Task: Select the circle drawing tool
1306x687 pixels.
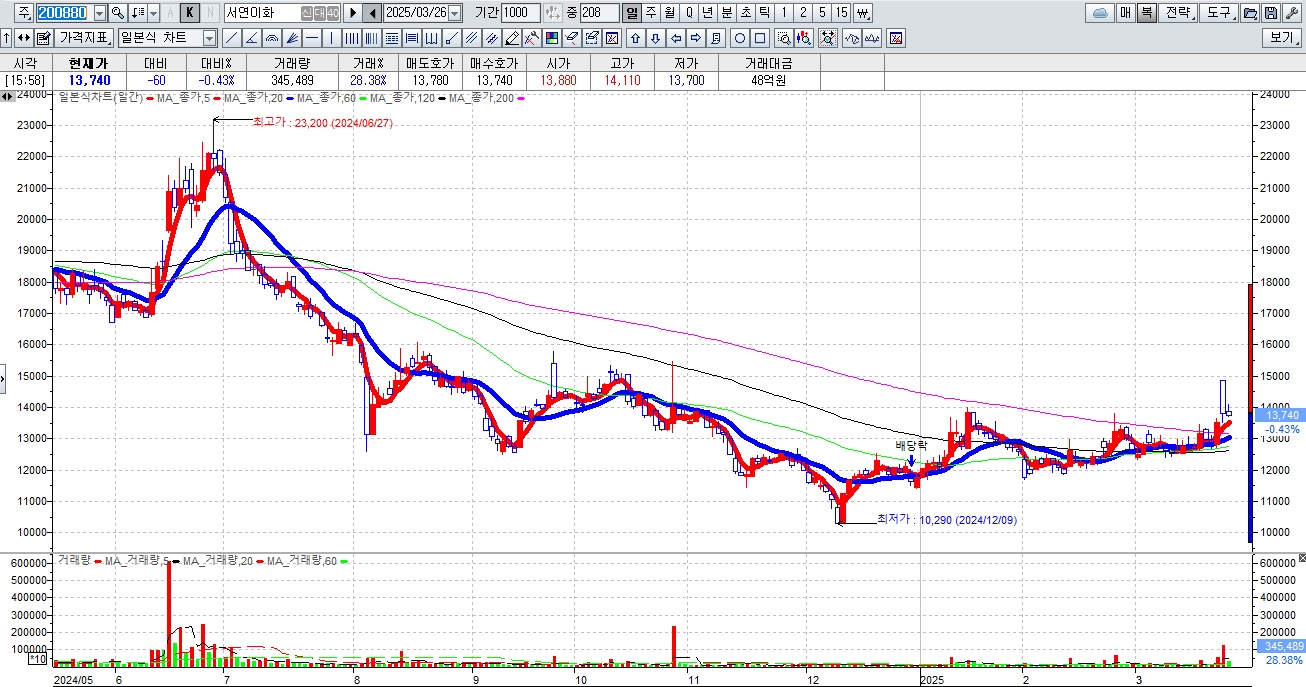Action: [740, 38]
